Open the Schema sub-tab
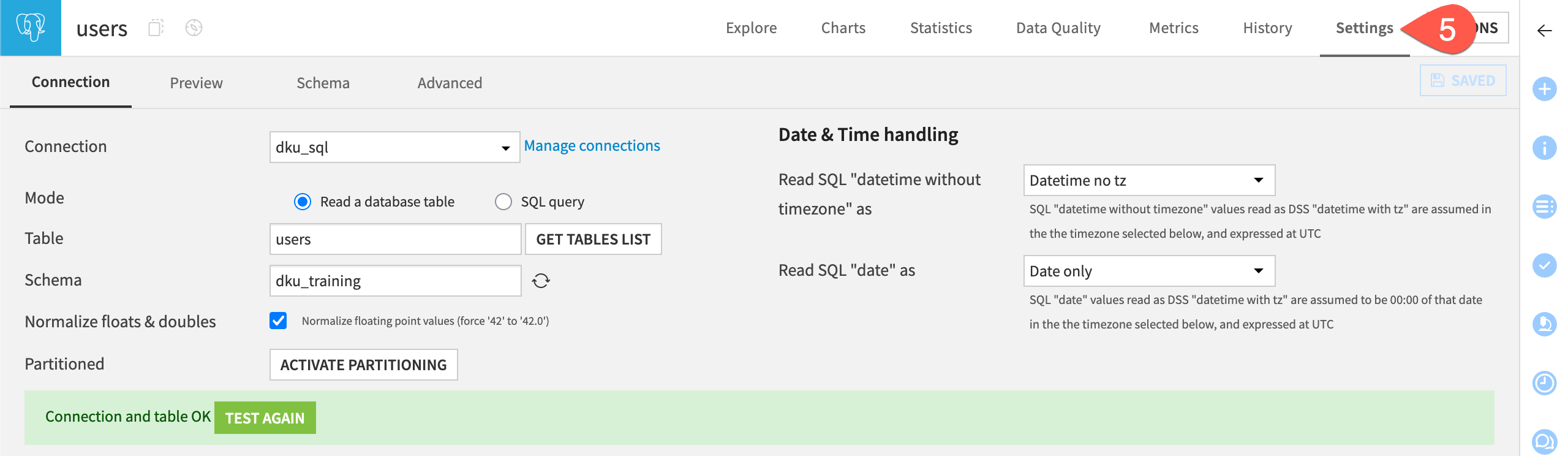This screenshot has height=456, width=1568. pyautogui.click(x=323, y=83)
